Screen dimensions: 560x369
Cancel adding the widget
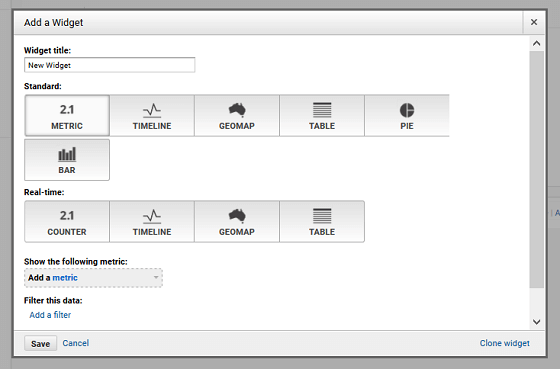[76, 343]
